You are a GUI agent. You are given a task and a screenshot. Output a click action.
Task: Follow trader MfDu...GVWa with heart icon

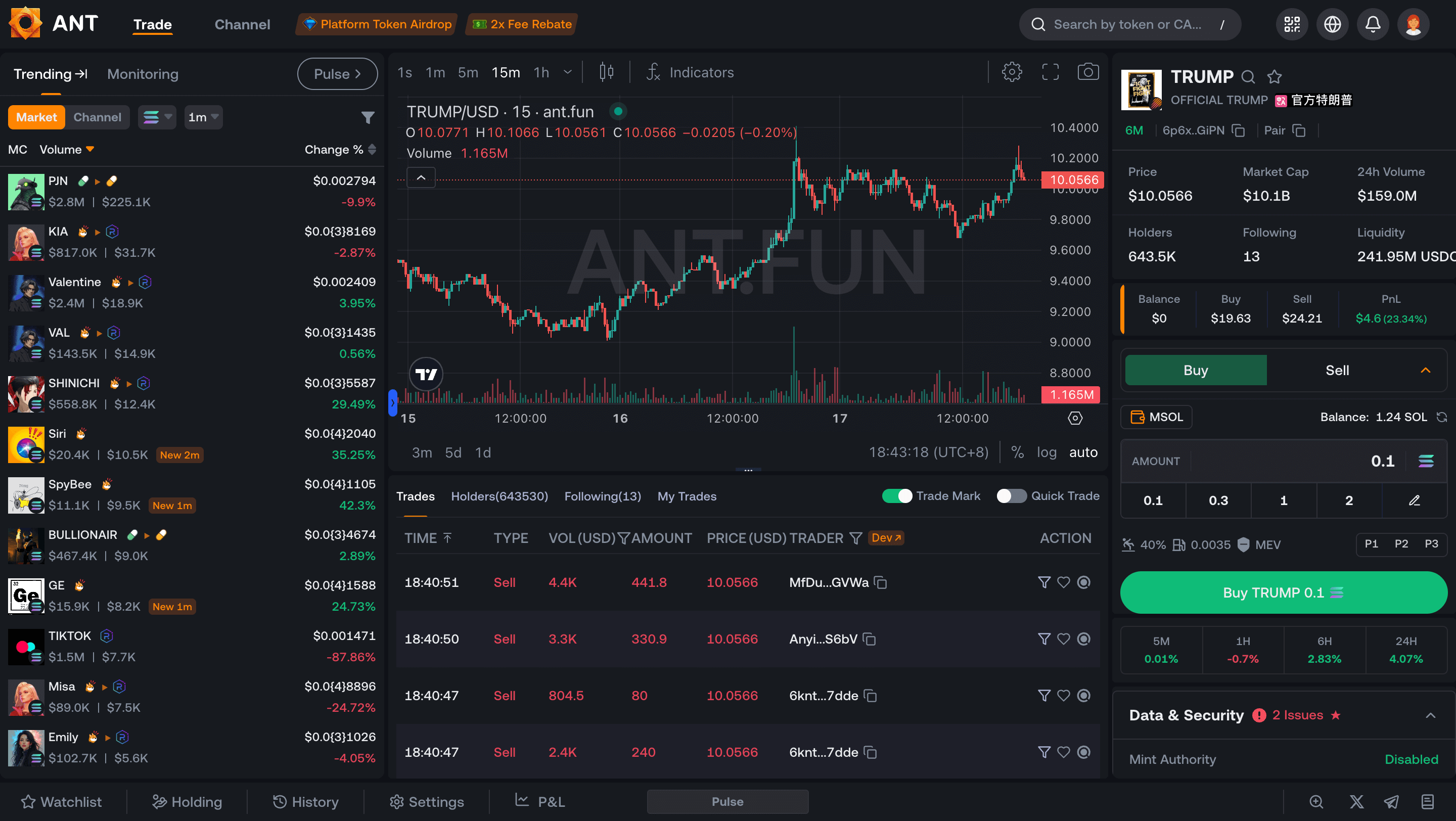point(1064,582)
